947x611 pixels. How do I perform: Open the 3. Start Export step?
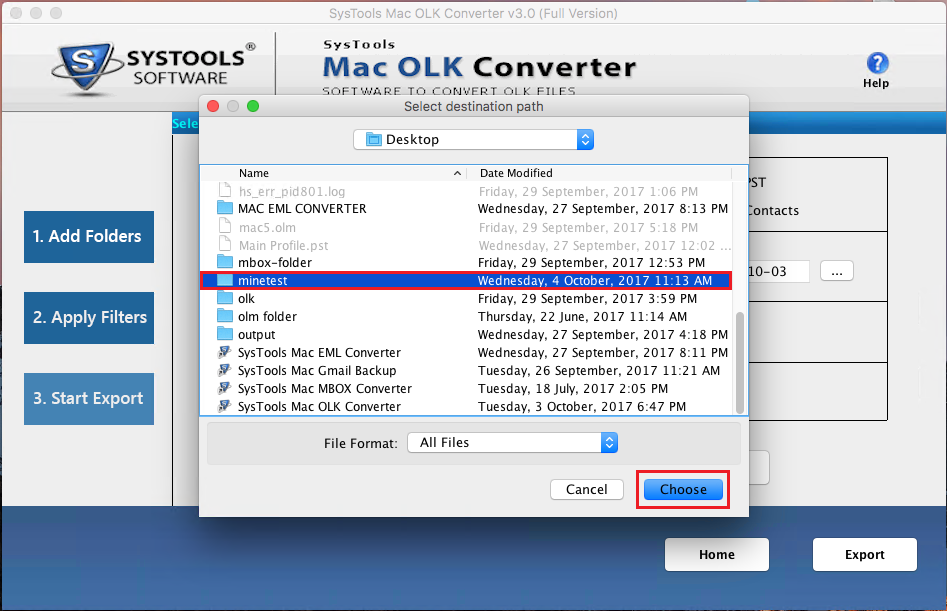89,398
